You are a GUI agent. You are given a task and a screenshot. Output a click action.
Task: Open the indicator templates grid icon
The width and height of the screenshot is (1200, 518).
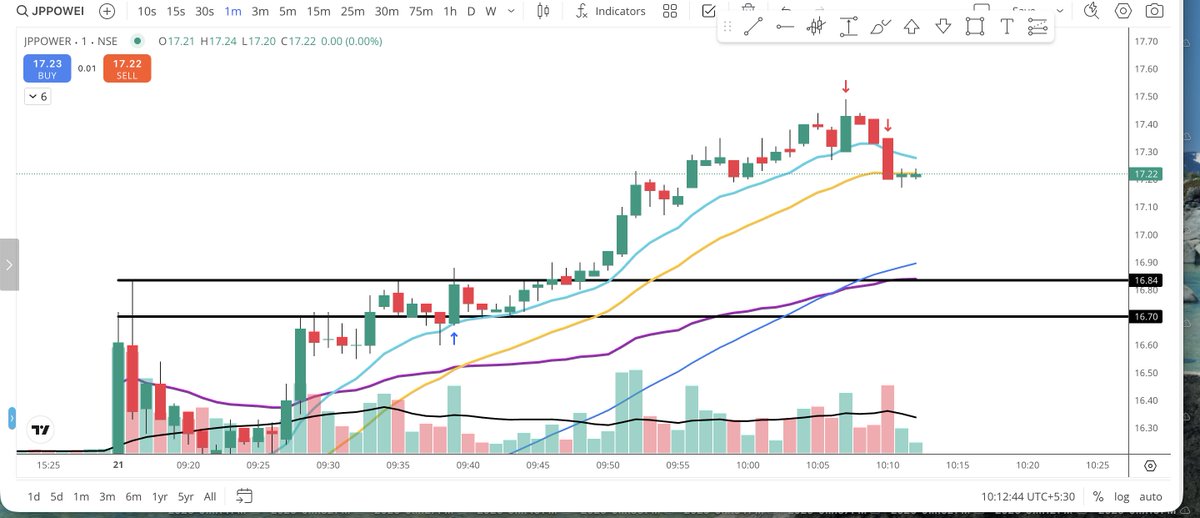click(670, 11)
